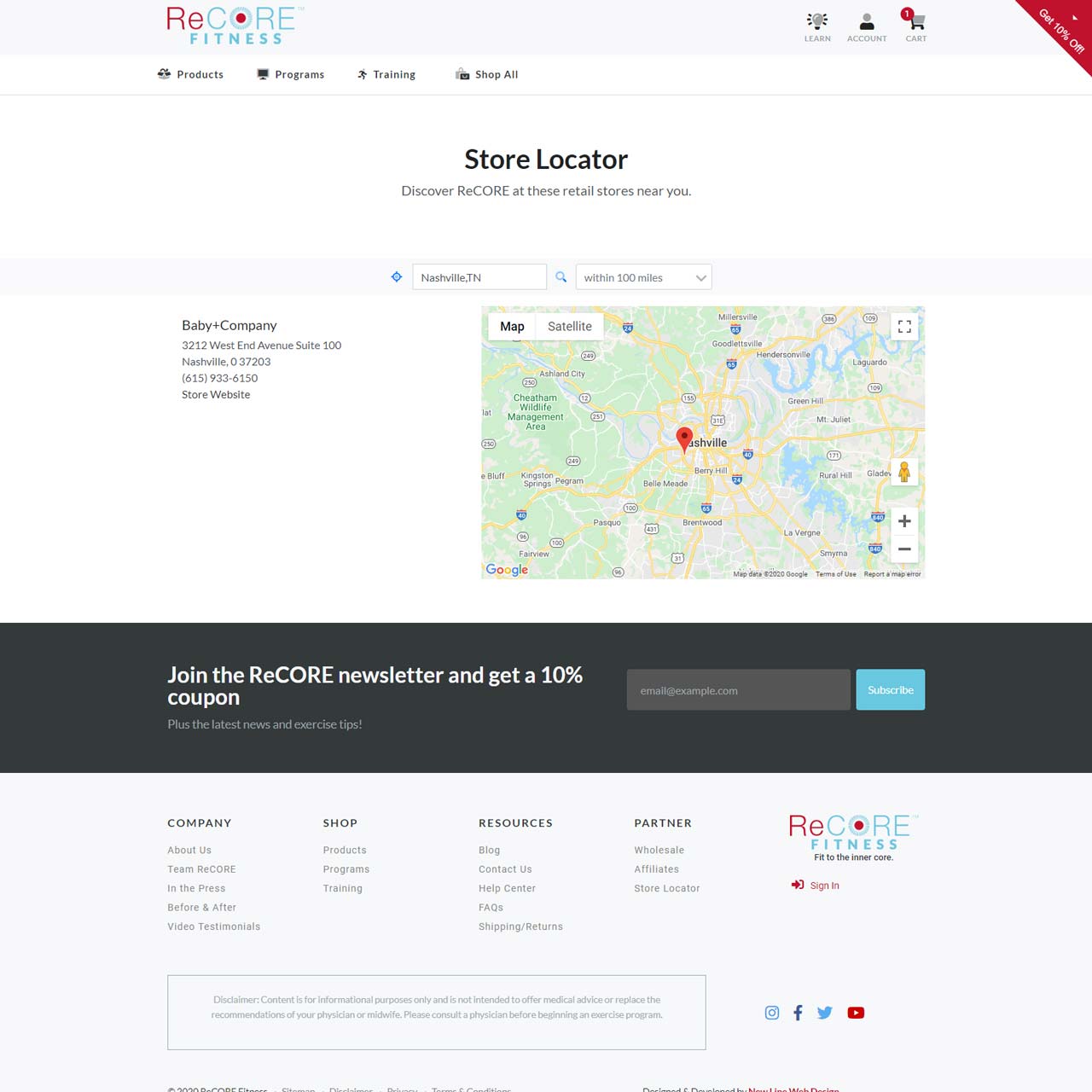Open Team ReCORE footer link

201,869
